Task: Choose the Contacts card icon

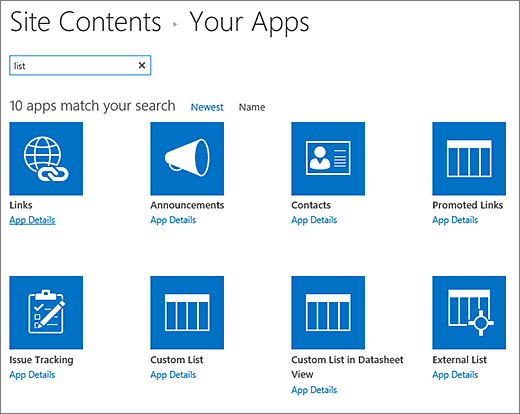Action: click(328, 159)
